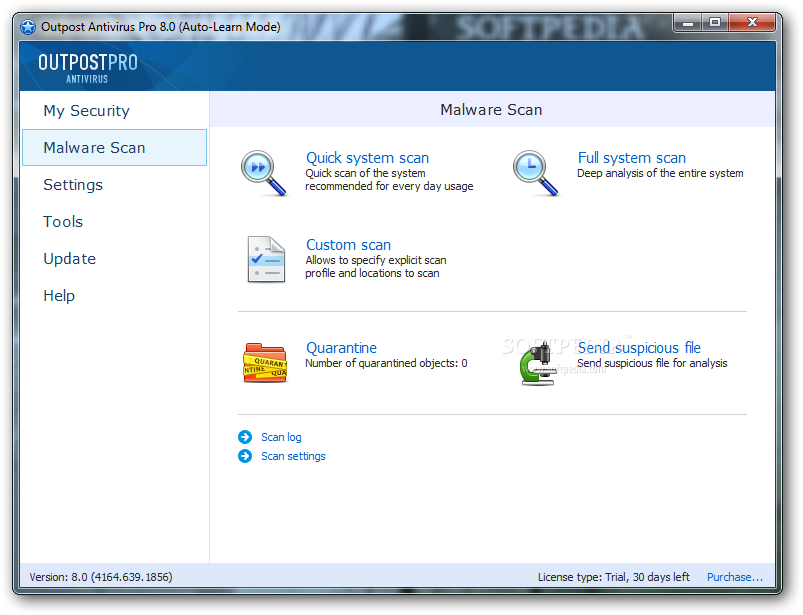Open the Custom scan link
Screen dimensions: 803x615
(x=348, y=245)
